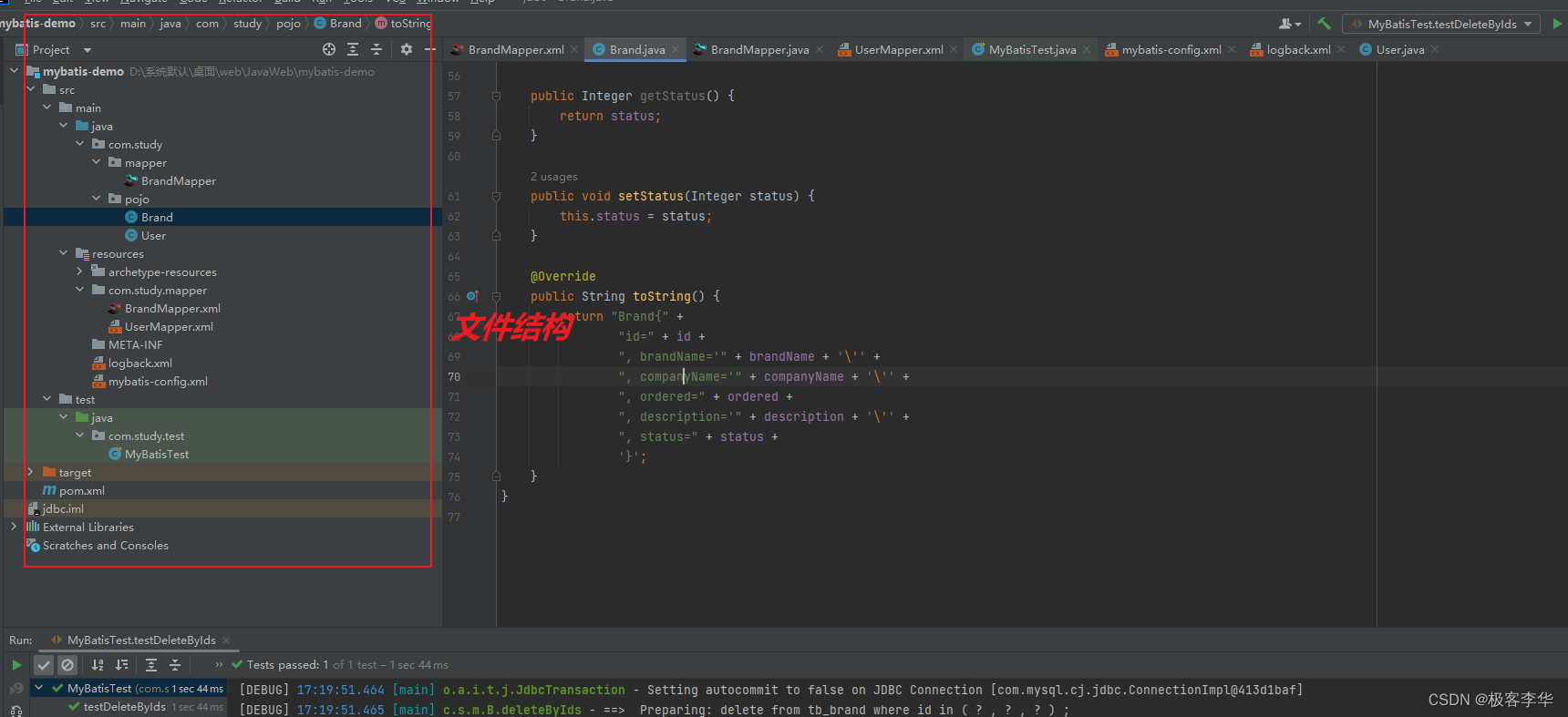The image size is (1568, 717).
Task: Click the override gutter icon at toString
Action: tap(472, 296)
